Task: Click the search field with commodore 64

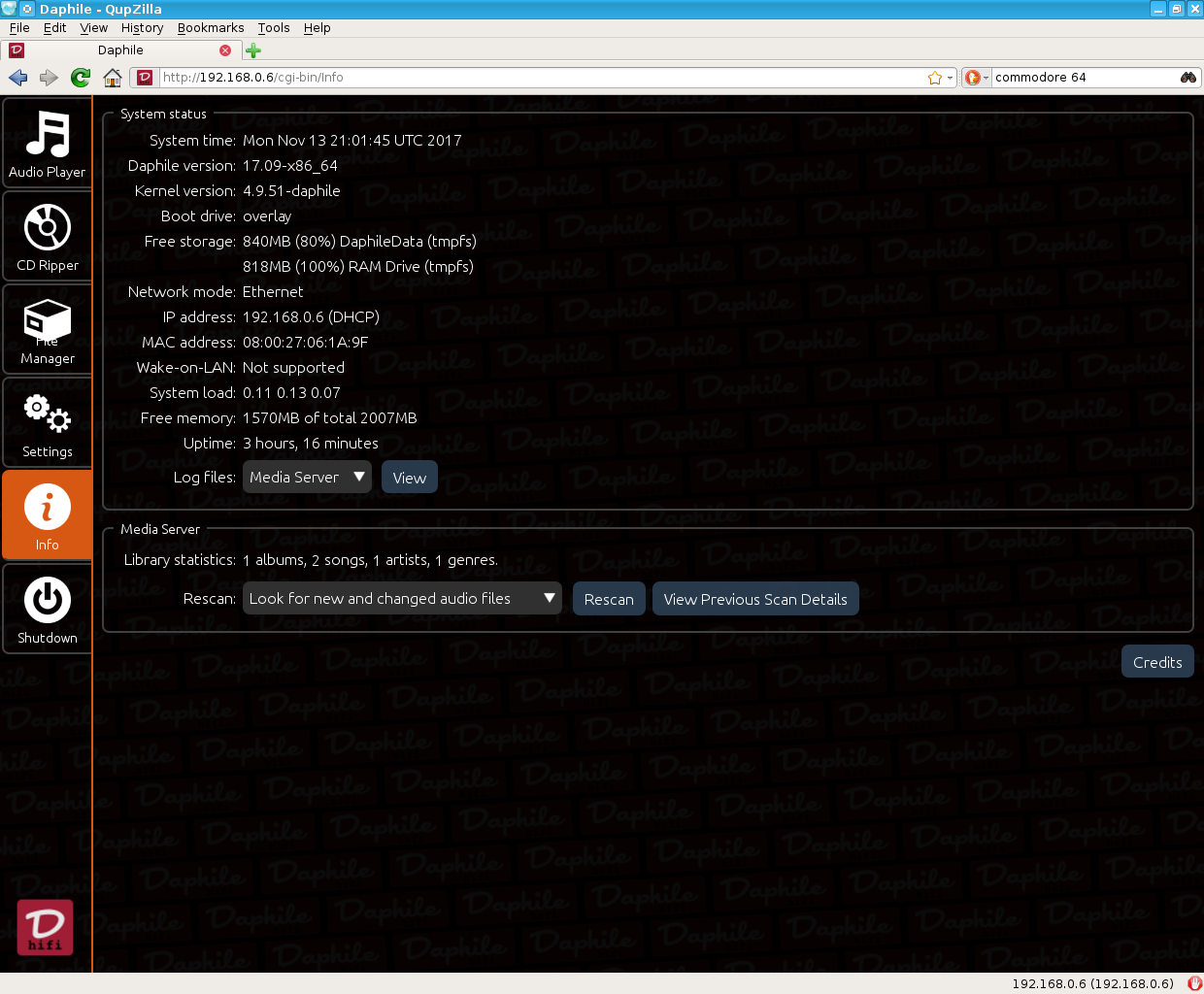Action: (1083, 78)
